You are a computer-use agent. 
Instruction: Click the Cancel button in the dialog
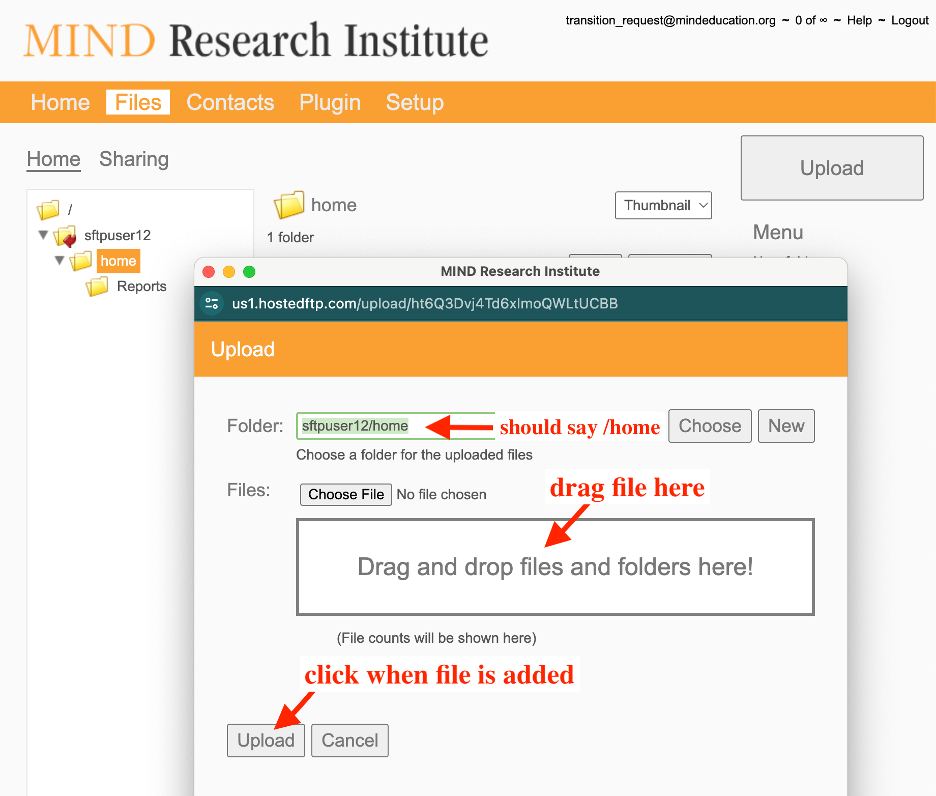pyautogui.click(x=350, y=740)
